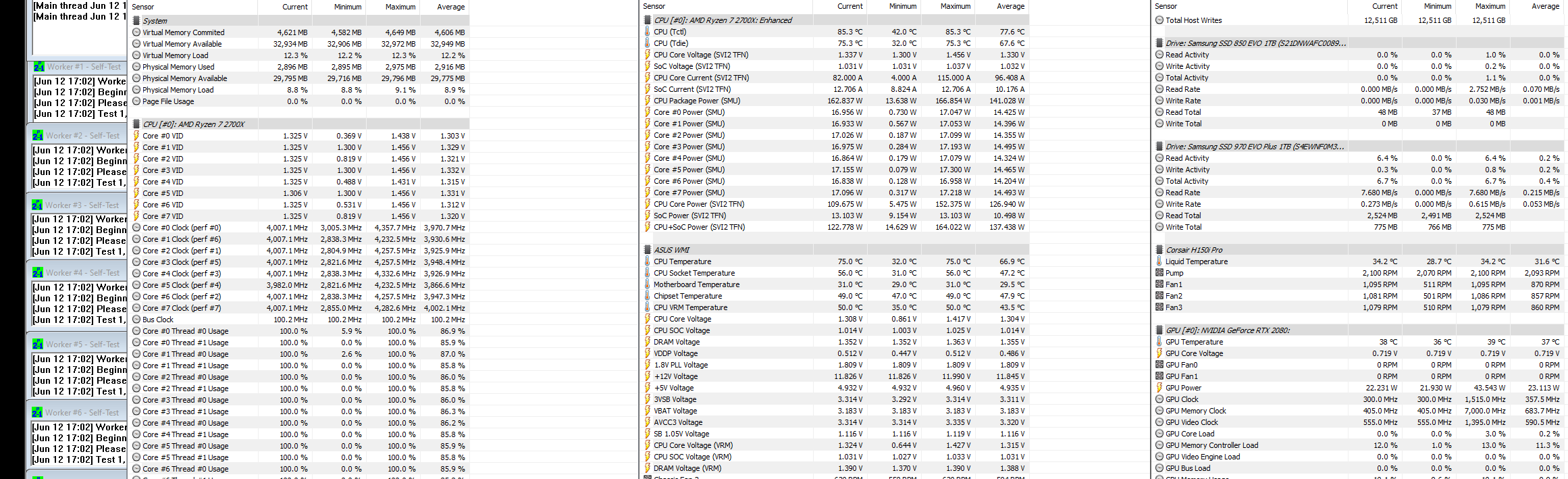Viewport: 1568px width, 479px height.
Task: Click the Prime95 Worker #3 window icon
Action: tap(37, 205)
